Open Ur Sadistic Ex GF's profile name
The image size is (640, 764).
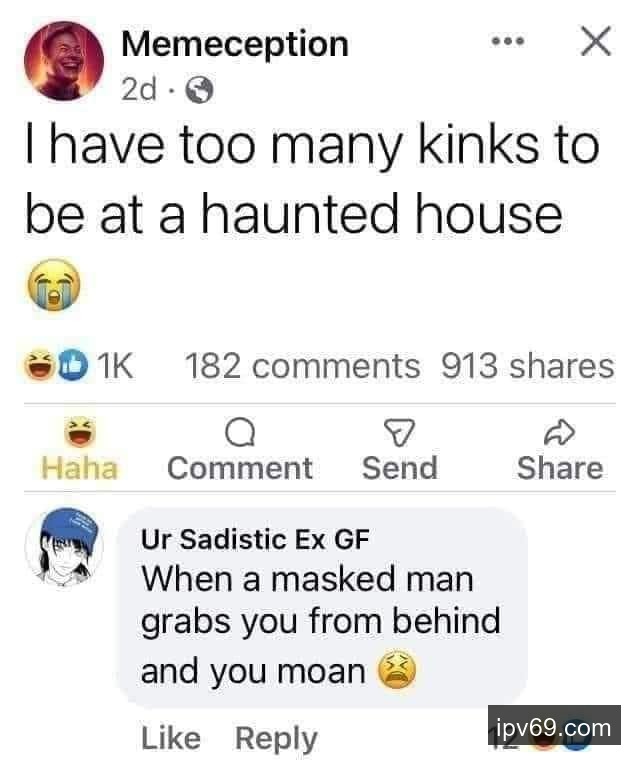(255, 539)
